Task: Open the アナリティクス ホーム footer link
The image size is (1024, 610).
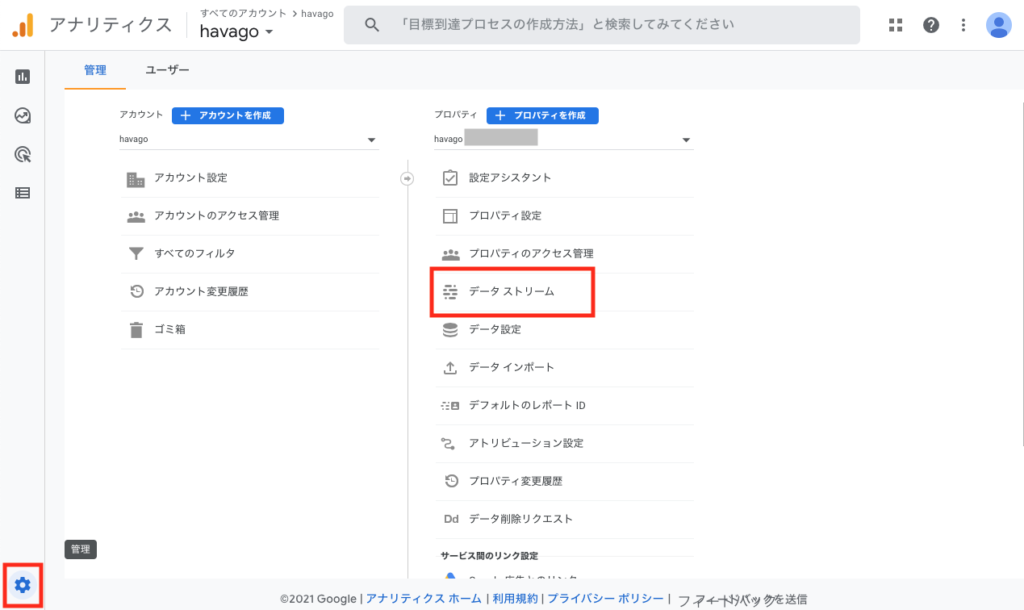Action: pos(423,599)
